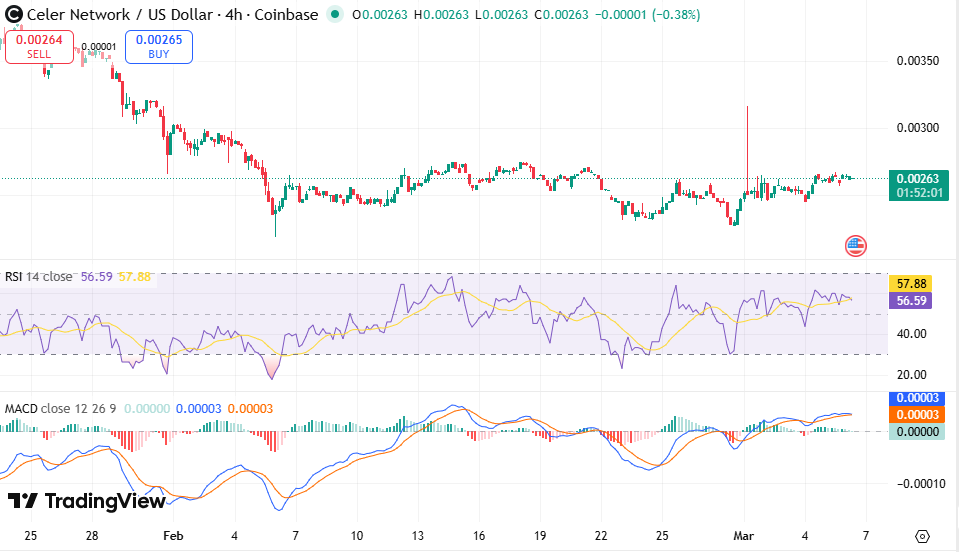
Task: Click the 19 date axis label
Action: [540, 536]
